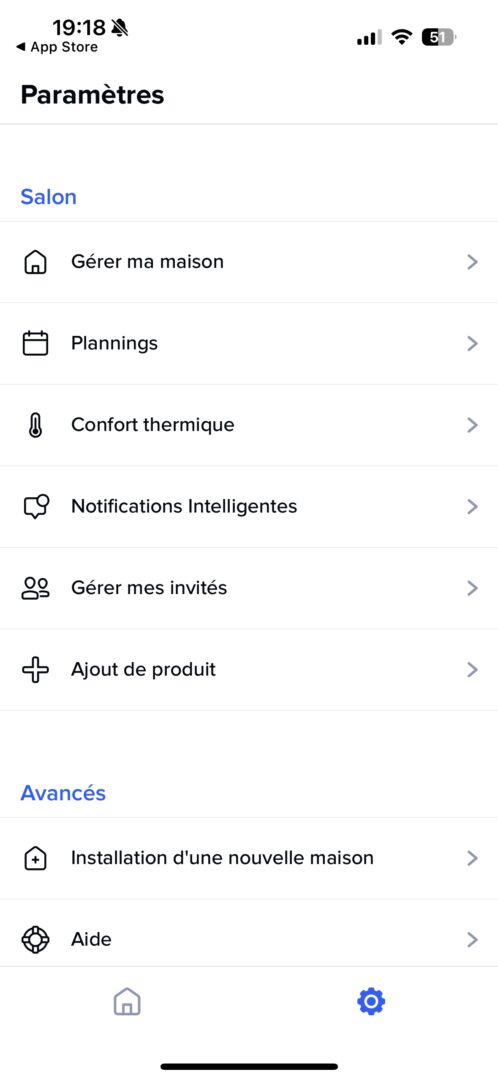Viewport: 498px width, 1080px height.
Task: Tap the people icon for Gérer mes invités
Action: [x=35, y=588]
